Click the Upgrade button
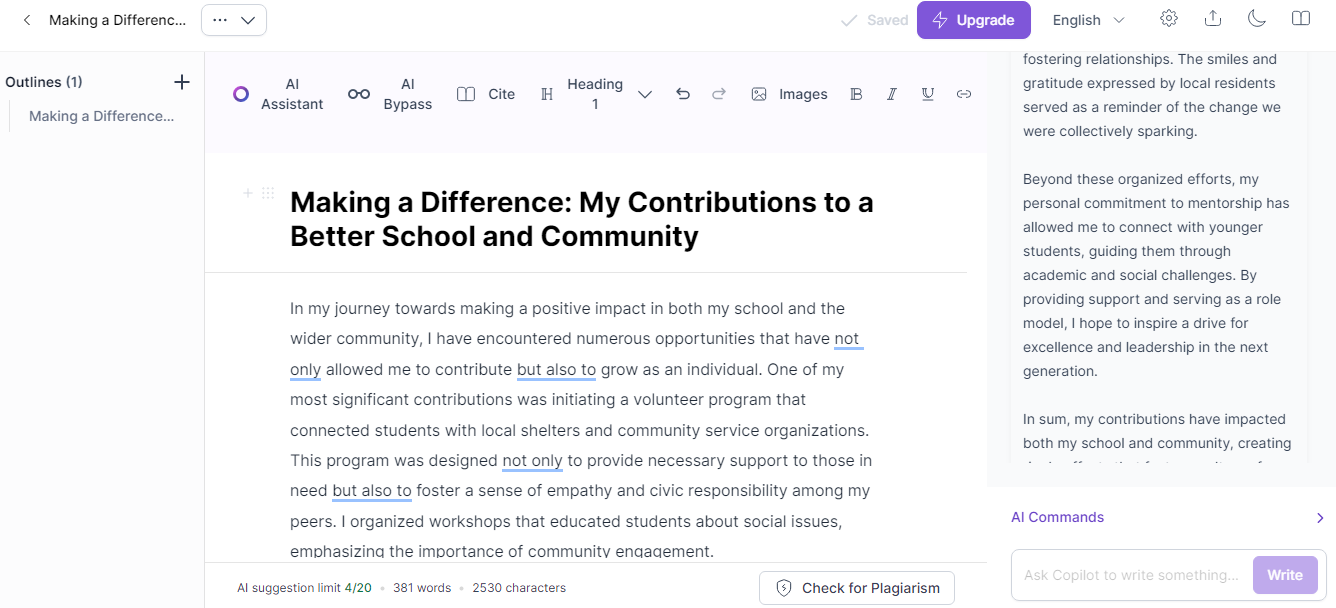Screen dimensions: 1336x608 point(973,20)
